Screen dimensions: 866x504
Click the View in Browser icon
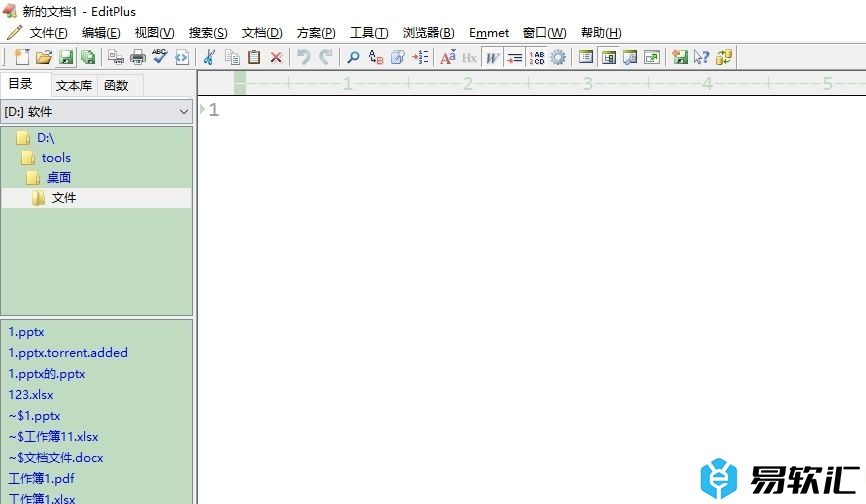182,57
